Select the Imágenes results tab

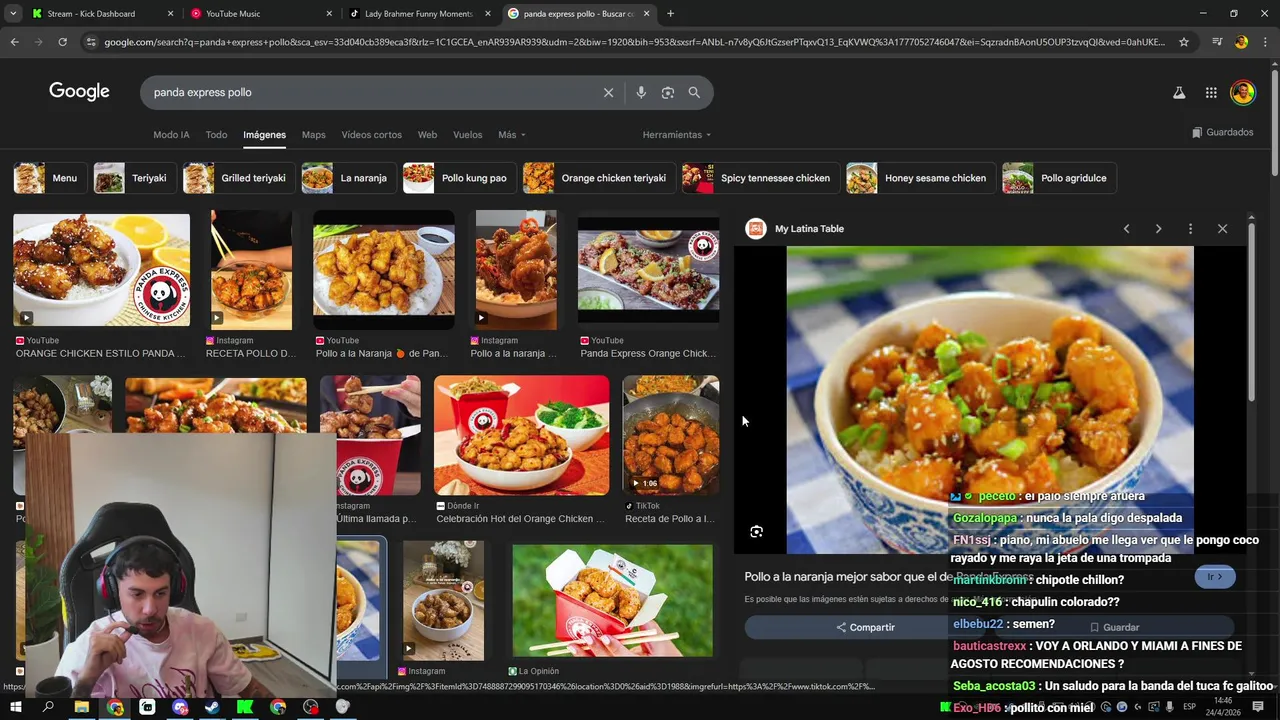(264, 135)
